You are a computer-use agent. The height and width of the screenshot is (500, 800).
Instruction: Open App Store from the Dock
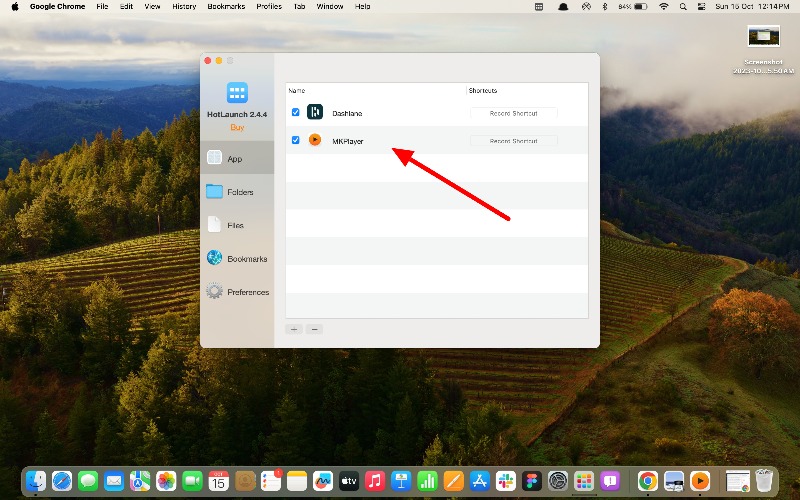click(480, 481)
